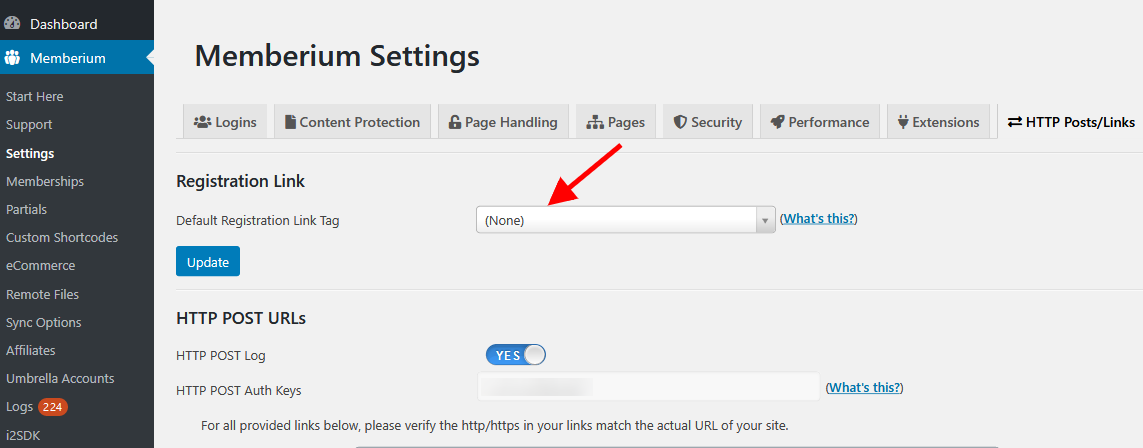This screenshot has height=448, width=1143.
Task: Open the Memberships sidebar menu item
Action: pos(44,181)
